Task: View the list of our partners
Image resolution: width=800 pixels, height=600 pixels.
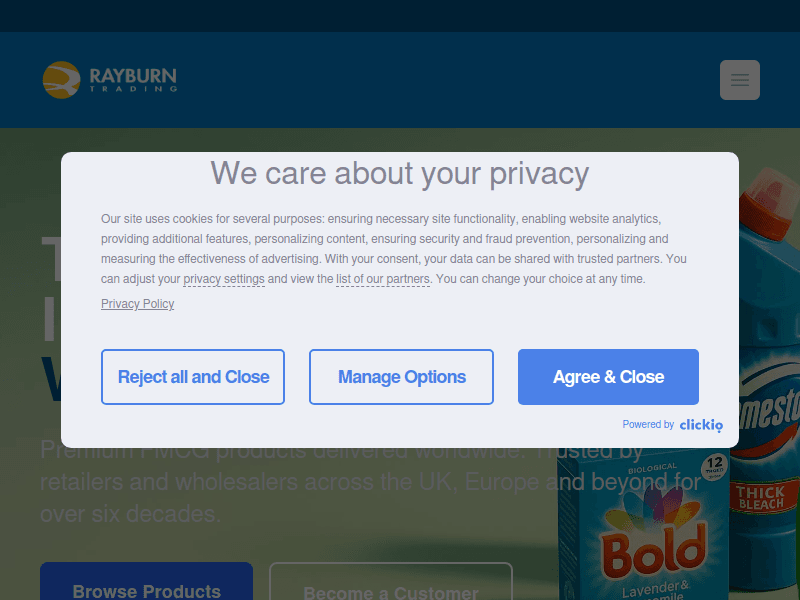Action: [x=383, y=279]
